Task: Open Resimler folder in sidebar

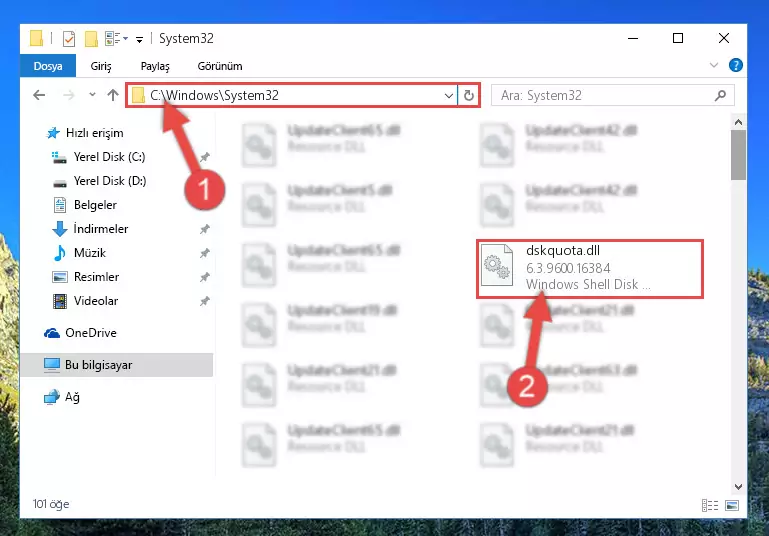Action: click(96, 277)
